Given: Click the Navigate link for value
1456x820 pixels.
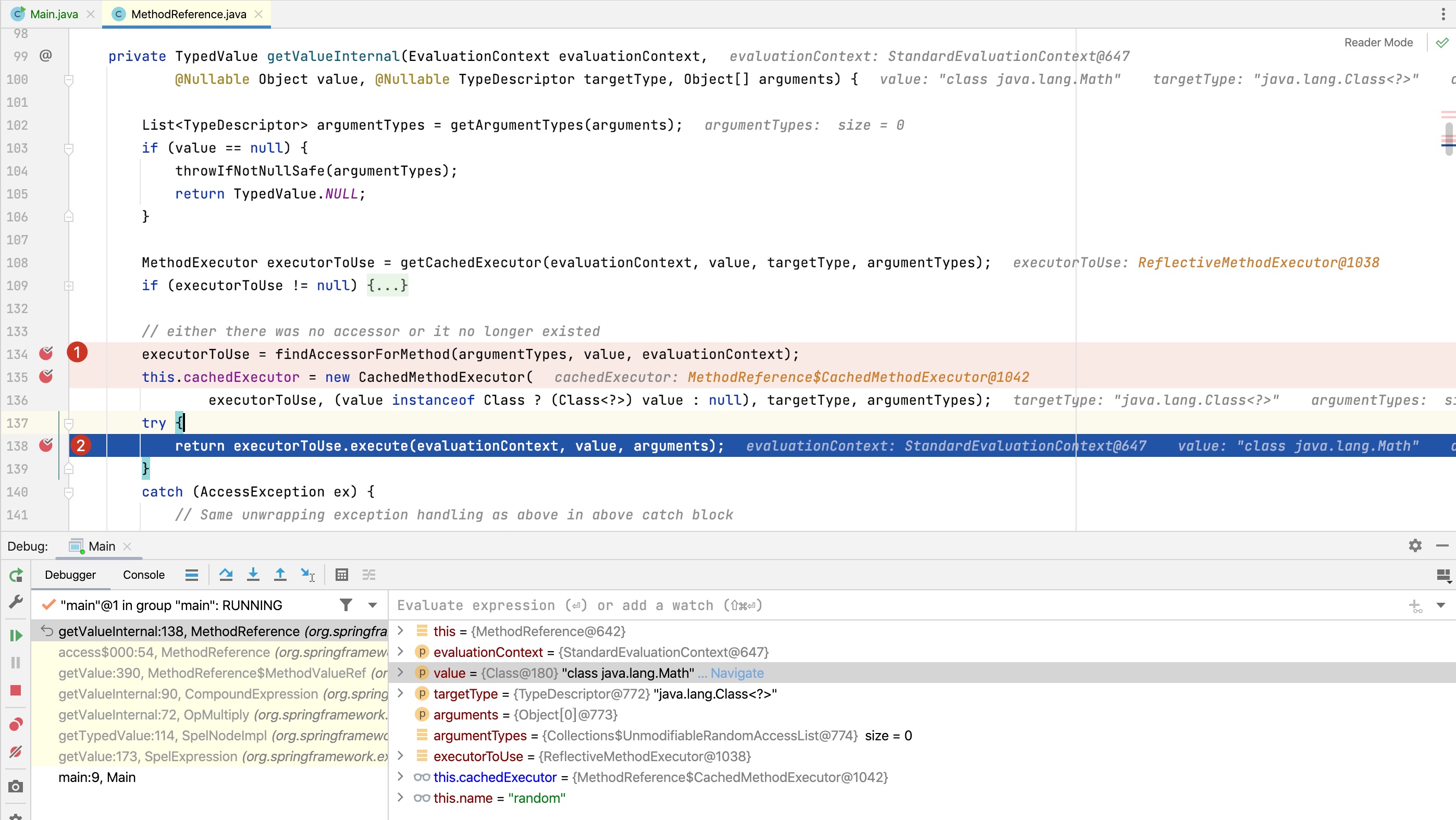Looking at the screenshot, I should [737, 673].
